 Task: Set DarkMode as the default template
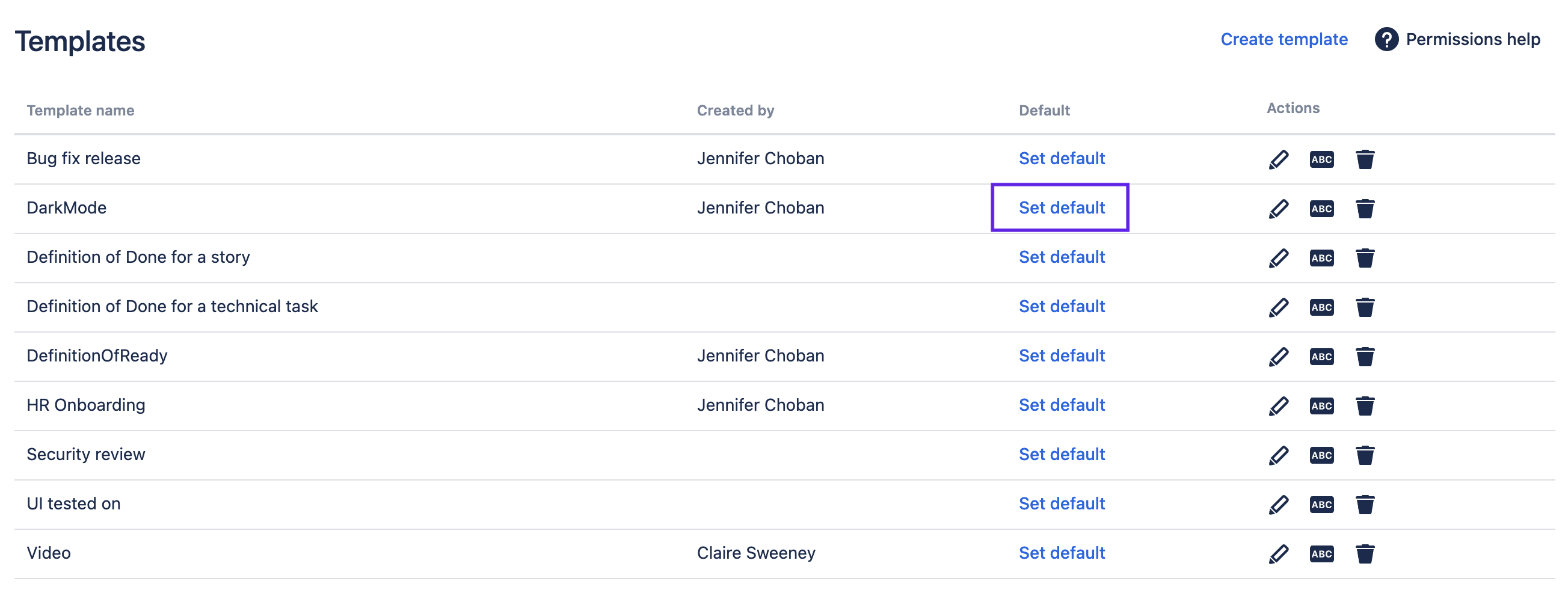(x=1062, y=207)
